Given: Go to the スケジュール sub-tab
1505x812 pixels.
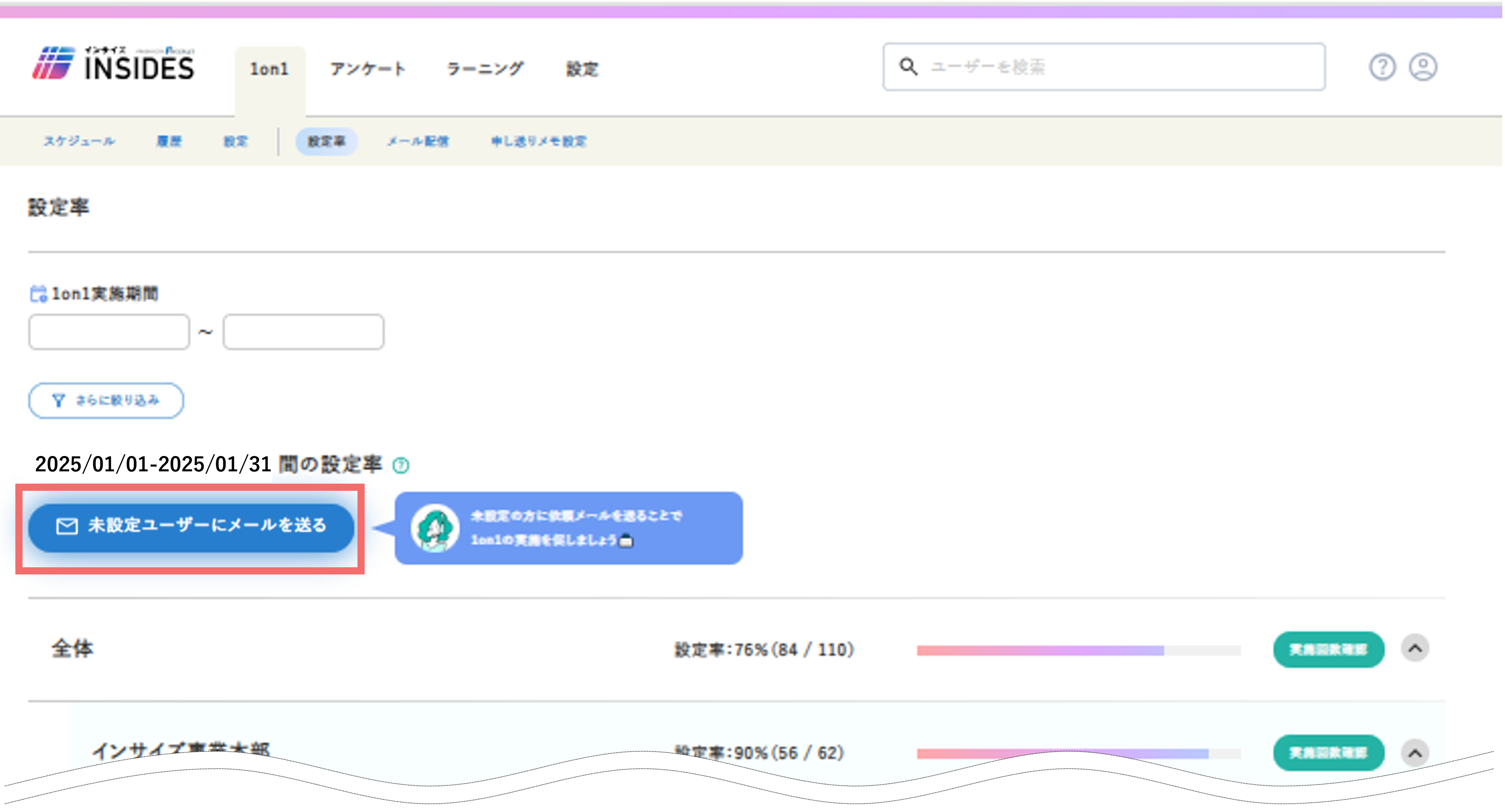Looking at the screenshot, I should point(80,141).
